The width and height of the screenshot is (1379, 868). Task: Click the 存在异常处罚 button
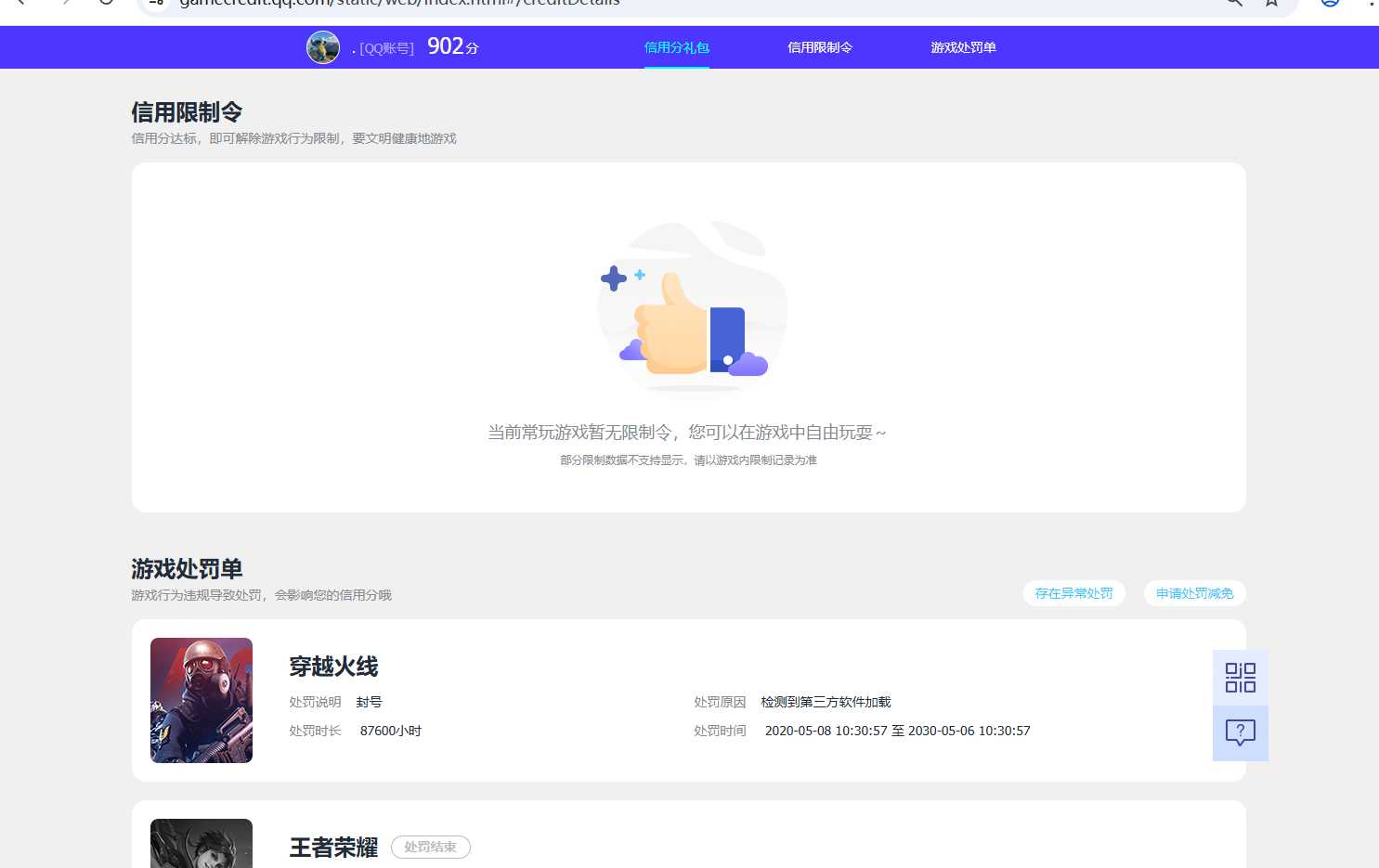pyautogui.click(x=1073, y=593)
